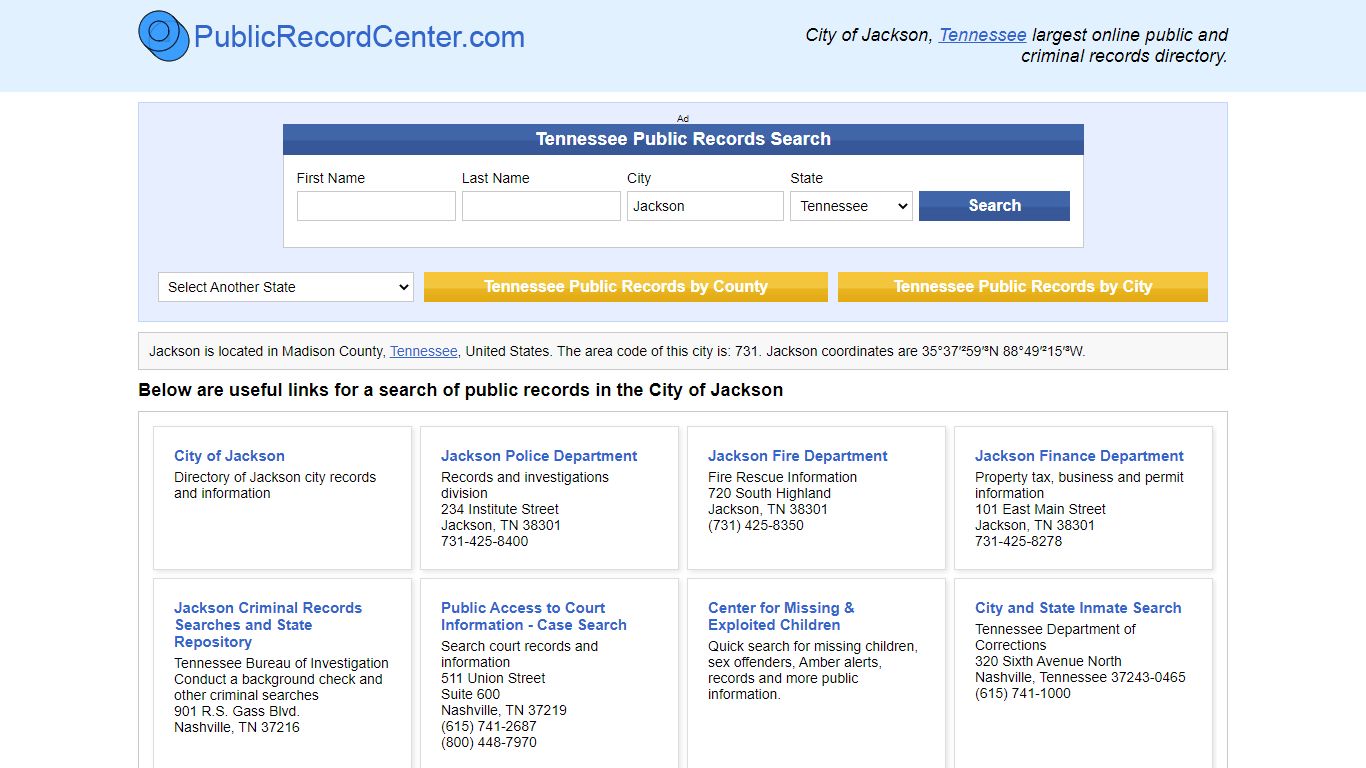
Task: Click the corrections phone (615) 741-1000
Action: click(x=1023, y=693)
